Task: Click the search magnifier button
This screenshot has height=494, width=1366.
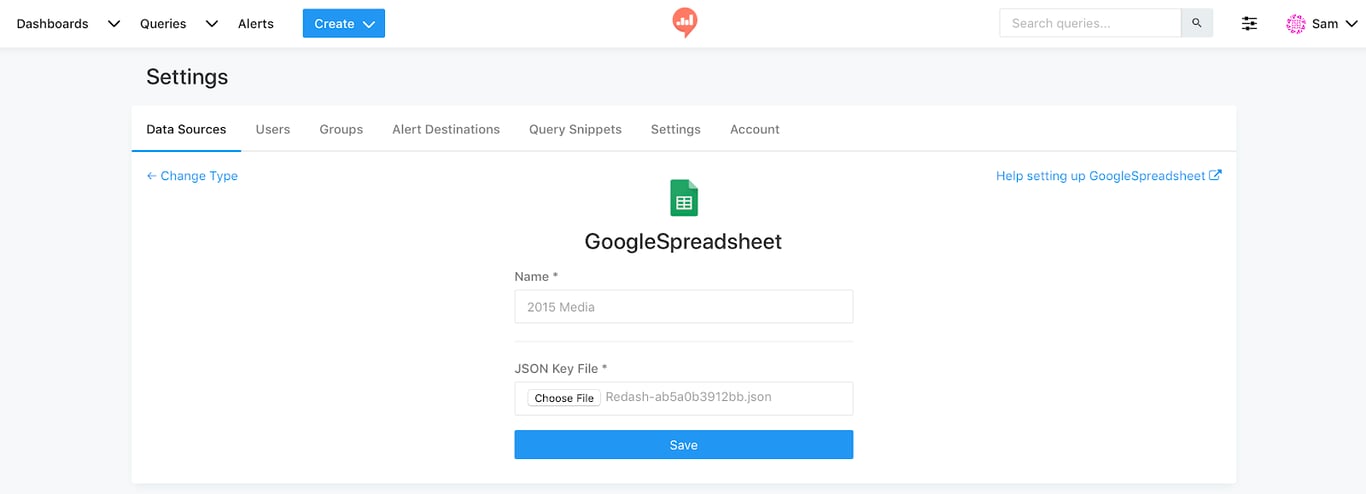Action: pyautogui.click(x=1197, y=23)
